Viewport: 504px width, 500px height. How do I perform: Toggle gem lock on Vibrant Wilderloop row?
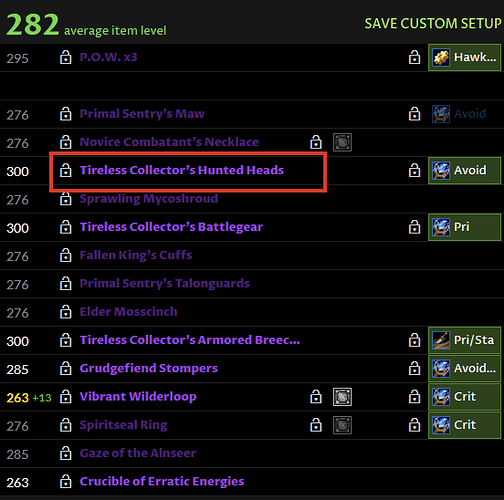click(x=316, y=397)
